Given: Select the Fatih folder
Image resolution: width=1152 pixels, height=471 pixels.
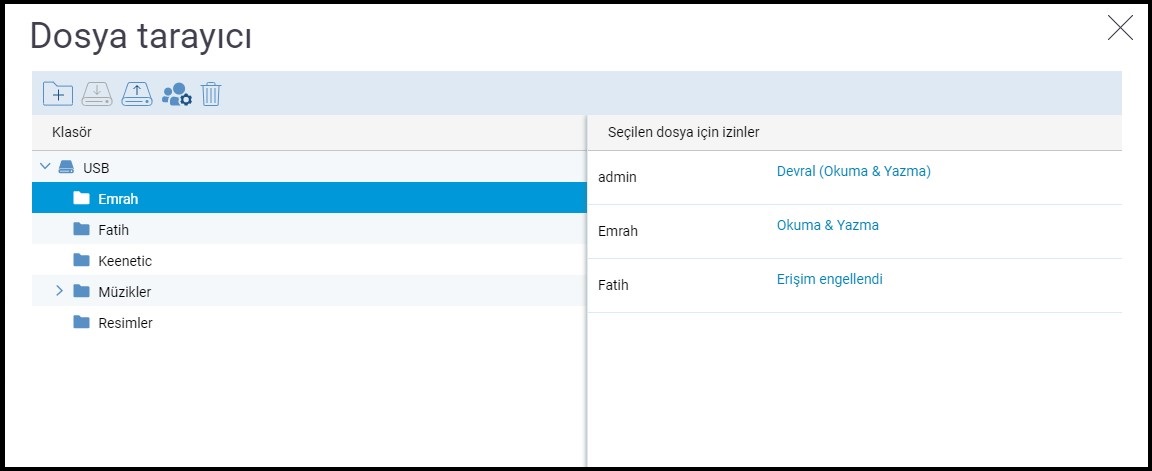Looking at the screenshot, I should pos(115,229).
